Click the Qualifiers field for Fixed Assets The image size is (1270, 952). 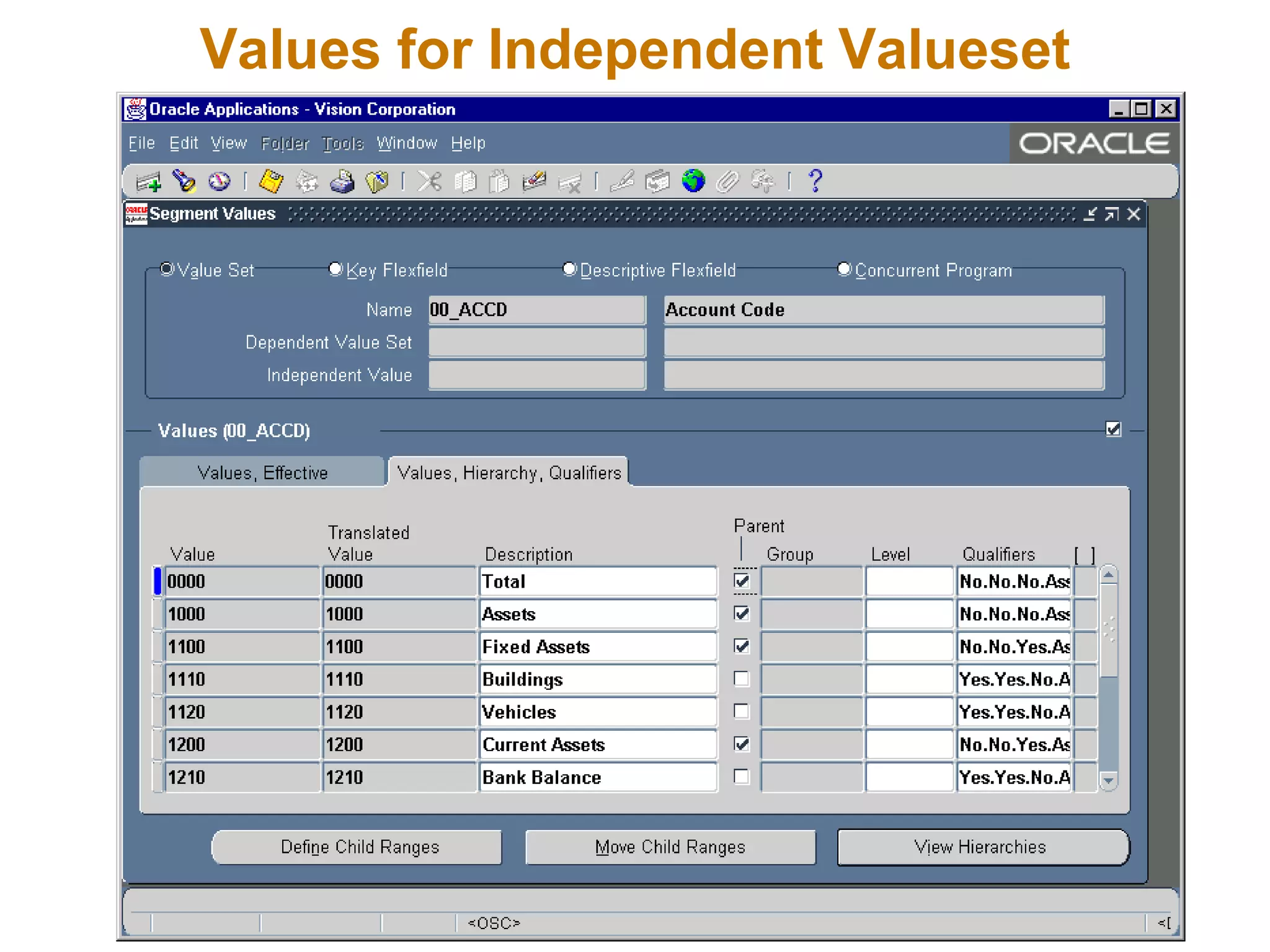pyautogui.click(x=1015, y=646)
